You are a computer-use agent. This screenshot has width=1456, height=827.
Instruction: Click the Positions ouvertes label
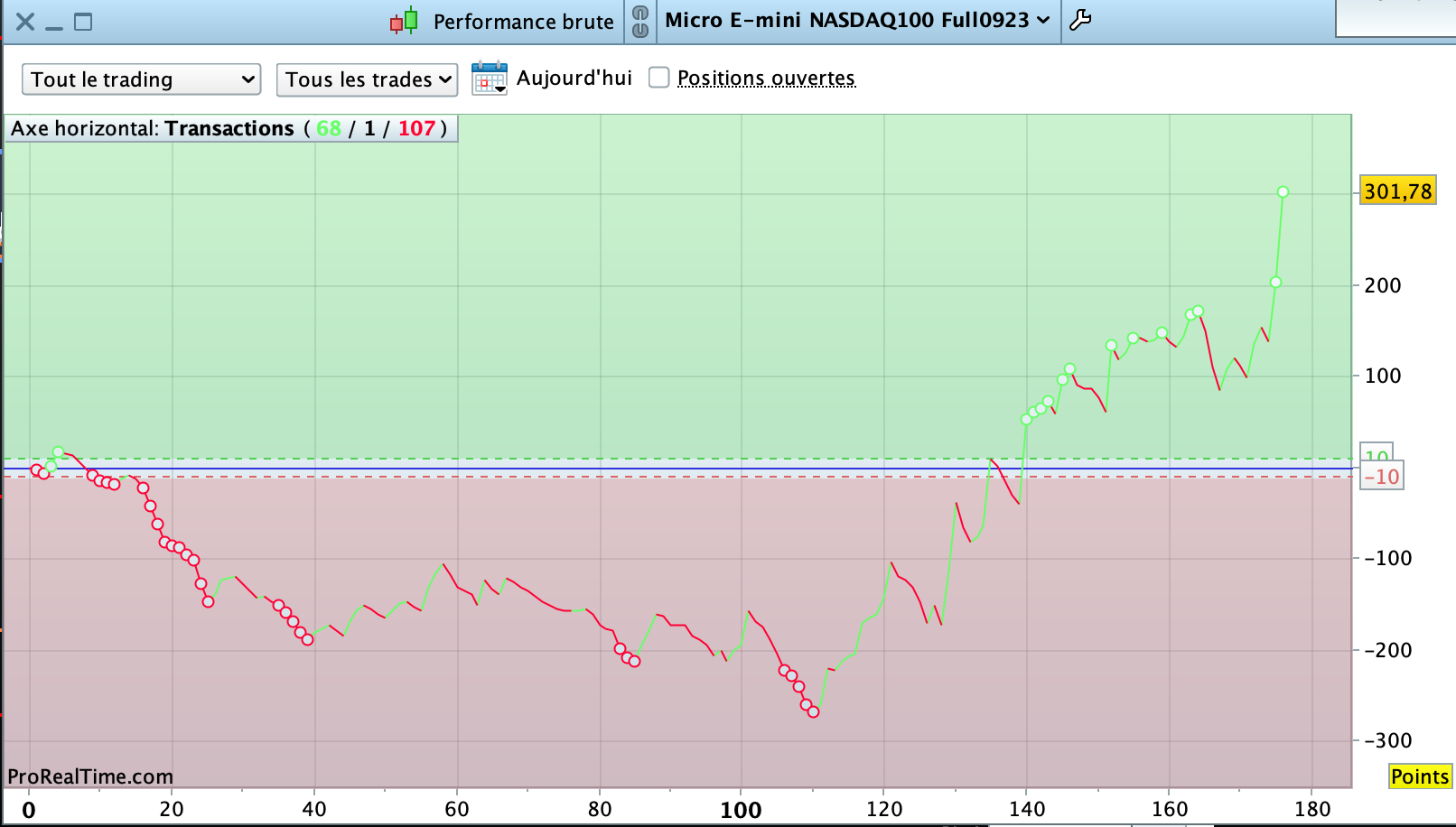766,79
